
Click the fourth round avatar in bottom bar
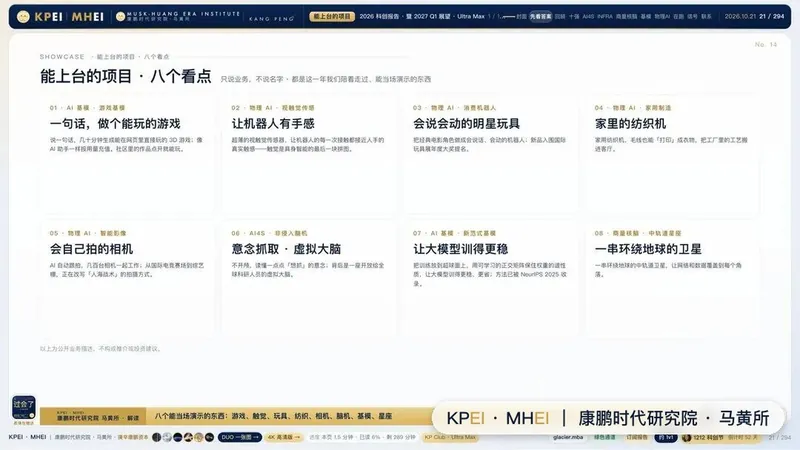tap(188, 437)
